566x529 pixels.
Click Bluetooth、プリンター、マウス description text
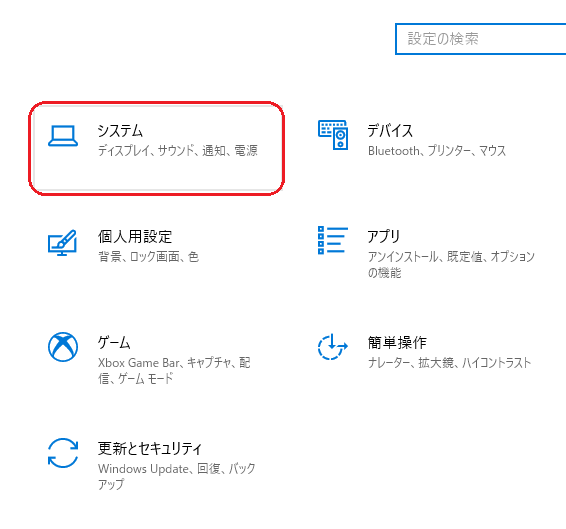(x=437, y=151)
